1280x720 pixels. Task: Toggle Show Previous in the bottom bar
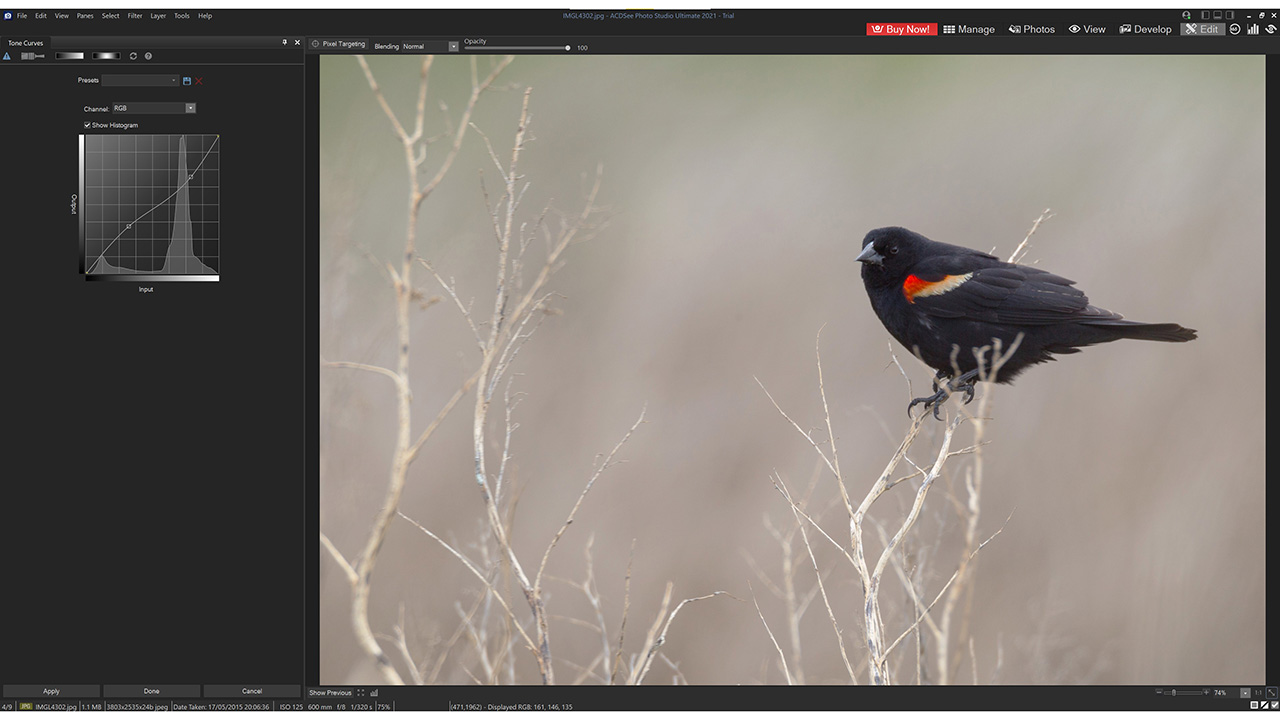coord(330,691)
